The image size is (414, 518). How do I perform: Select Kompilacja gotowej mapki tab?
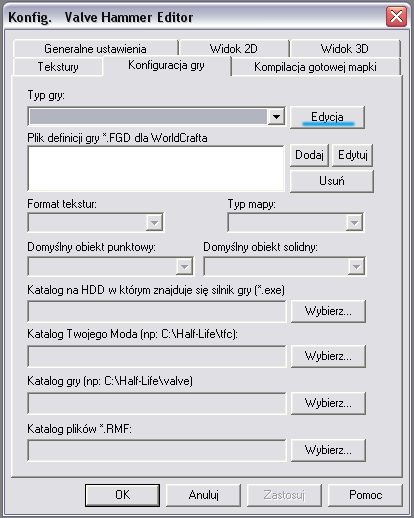(x=315, y=67)
